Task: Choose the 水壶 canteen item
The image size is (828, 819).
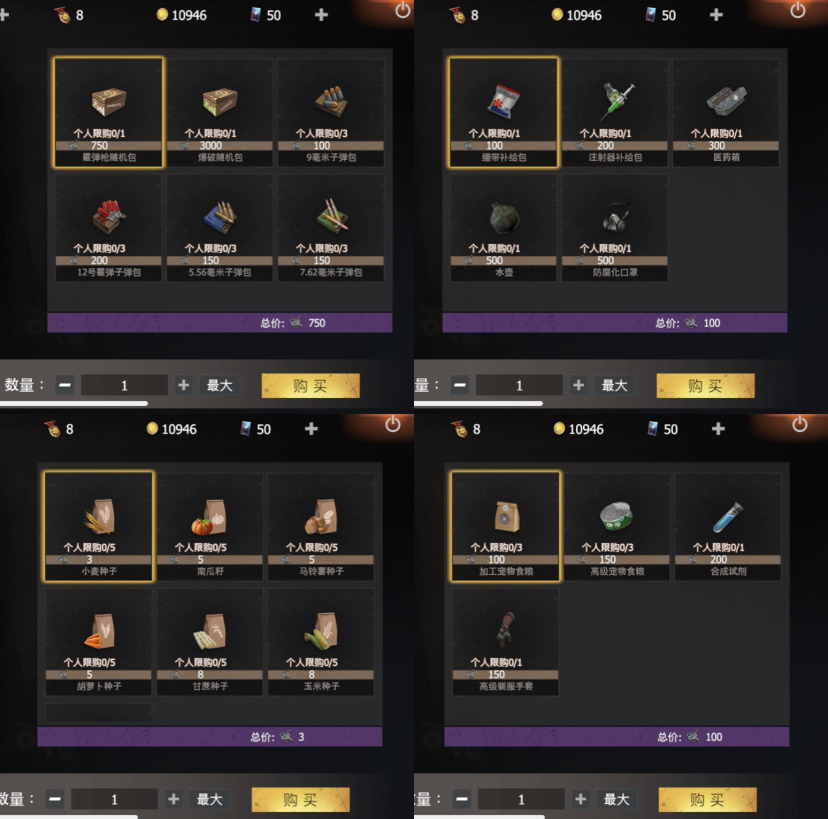Action: point(504,228)
